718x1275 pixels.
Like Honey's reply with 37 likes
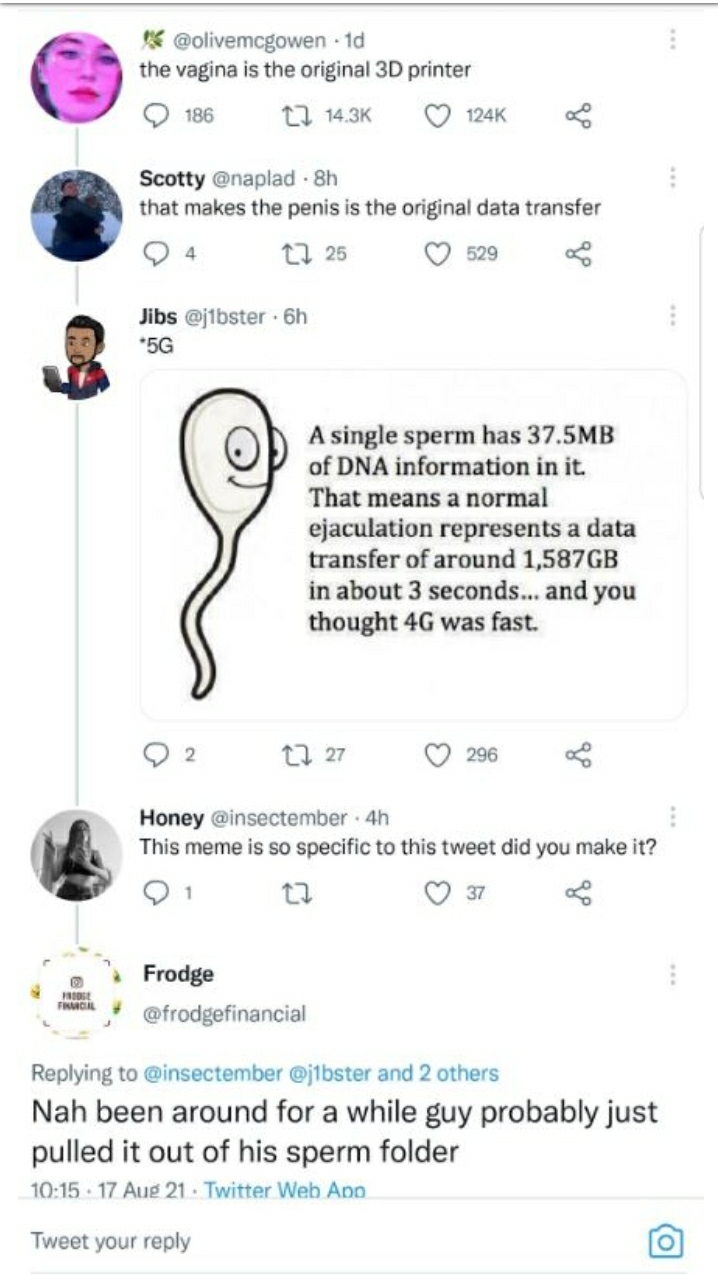437,893
